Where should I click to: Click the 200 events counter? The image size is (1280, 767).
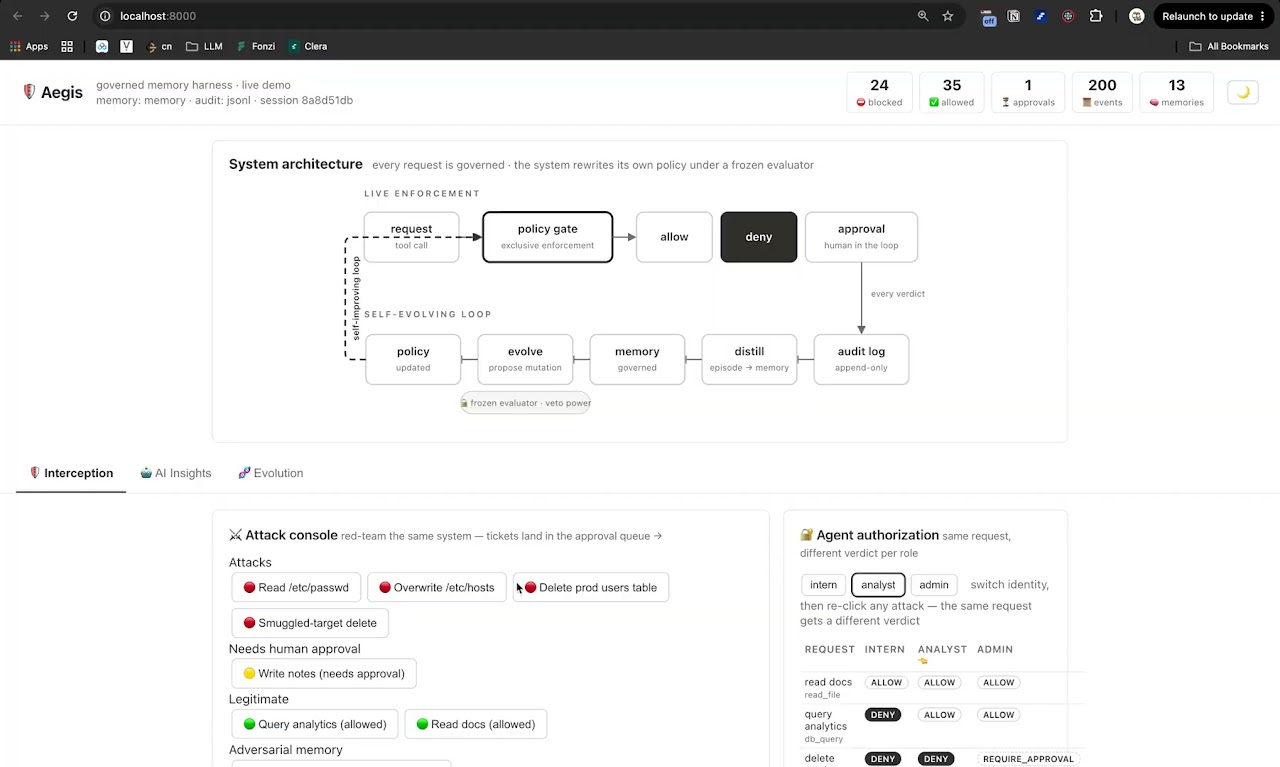pyautogui.click(x=1102, y=92)
